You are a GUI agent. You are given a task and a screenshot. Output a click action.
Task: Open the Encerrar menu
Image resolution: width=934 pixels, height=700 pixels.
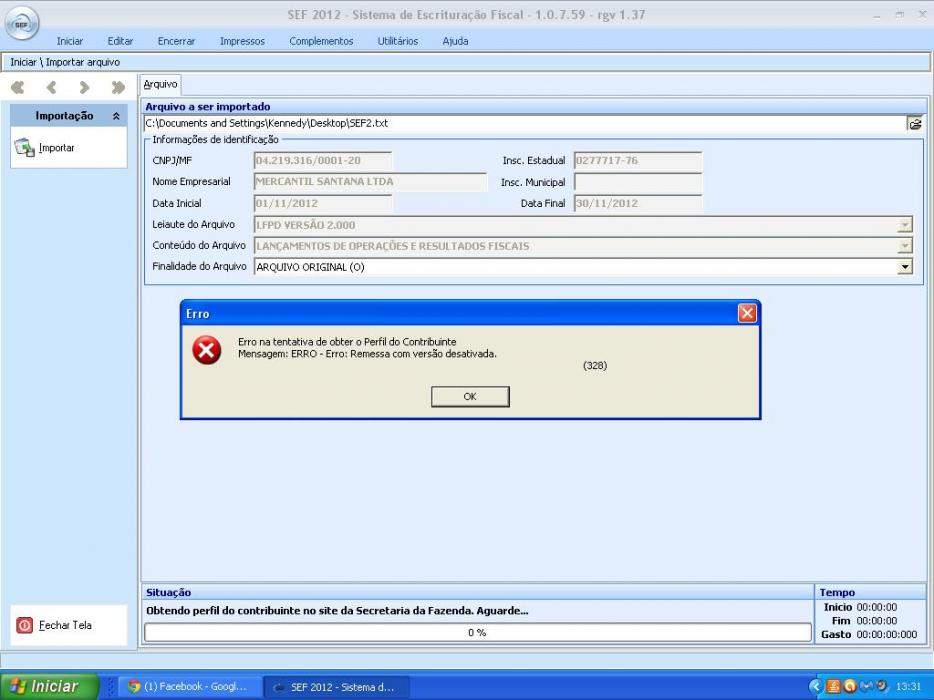(x=176, y=41)
